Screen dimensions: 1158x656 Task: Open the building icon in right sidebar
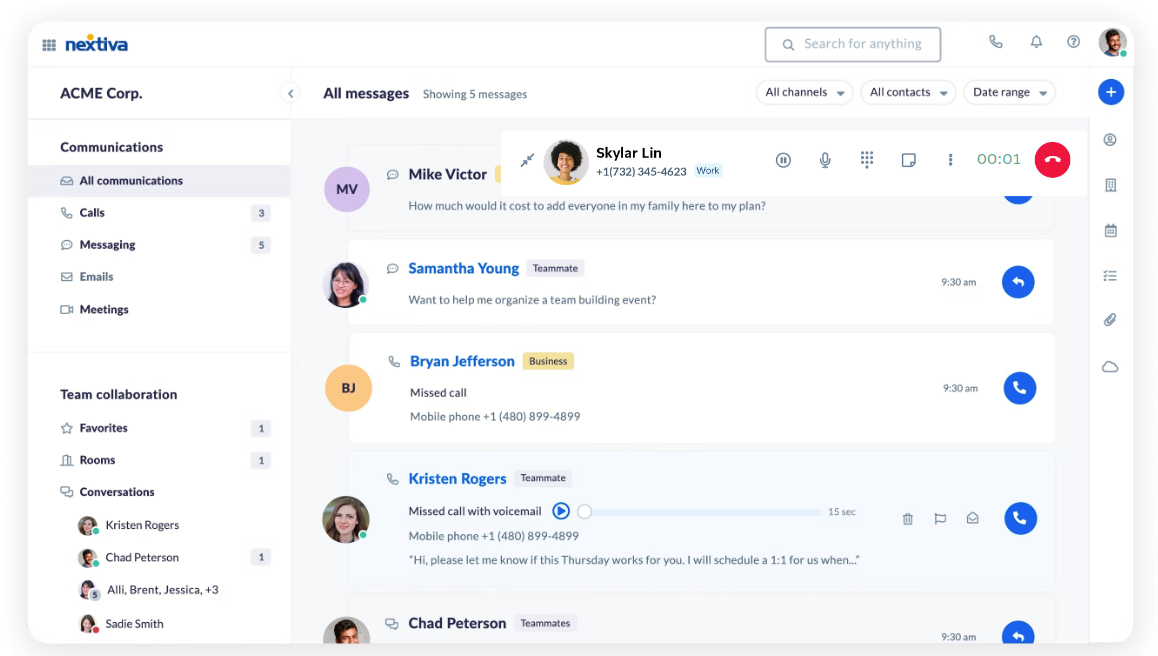(1110, 185)
